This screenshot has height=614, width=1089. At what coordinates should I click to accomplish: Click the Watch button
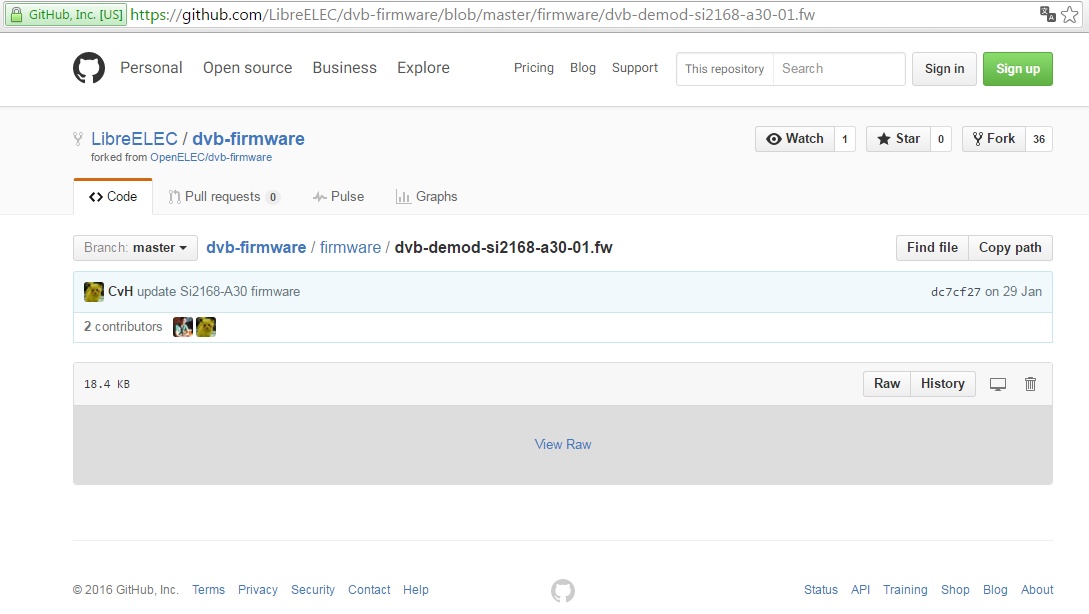click(x=795, y=139)
